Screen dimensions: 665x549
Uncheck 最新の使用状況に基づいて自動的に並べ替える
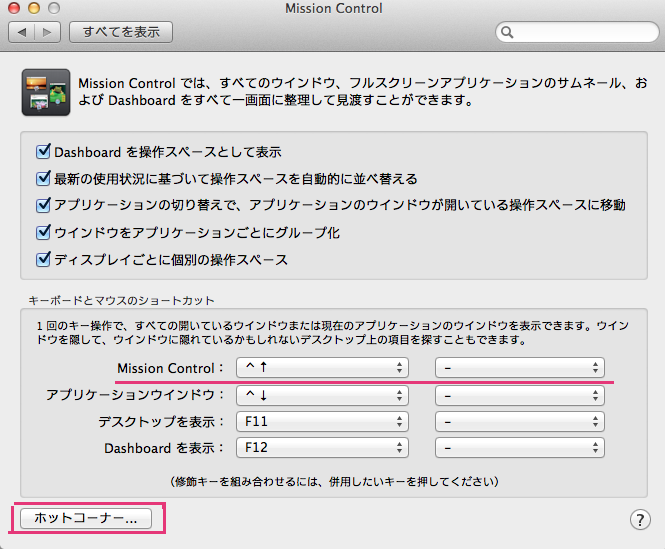click(x=43, y=178)
